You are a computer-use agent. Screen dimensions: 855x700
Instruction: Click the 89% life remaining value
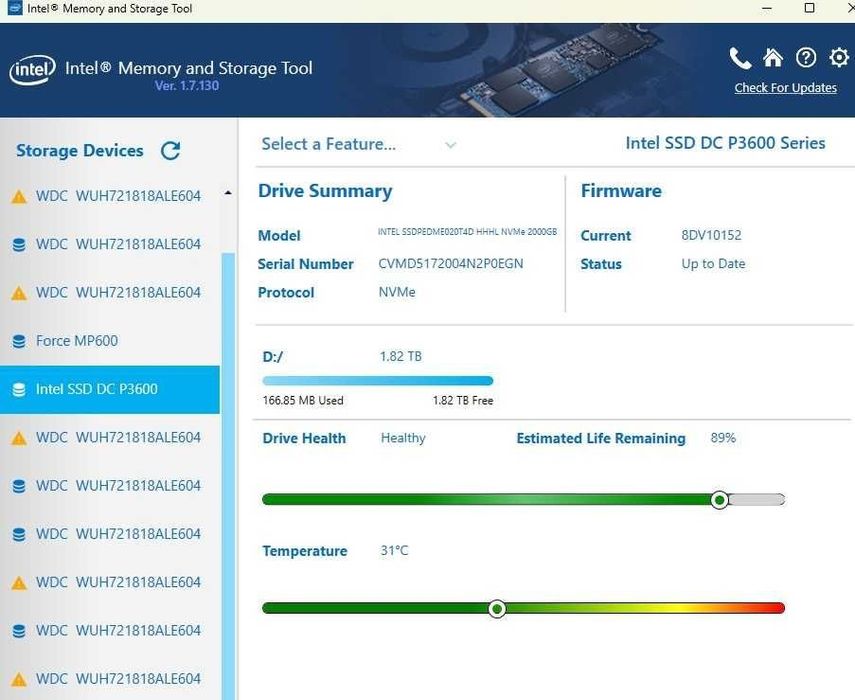(723, 438)
